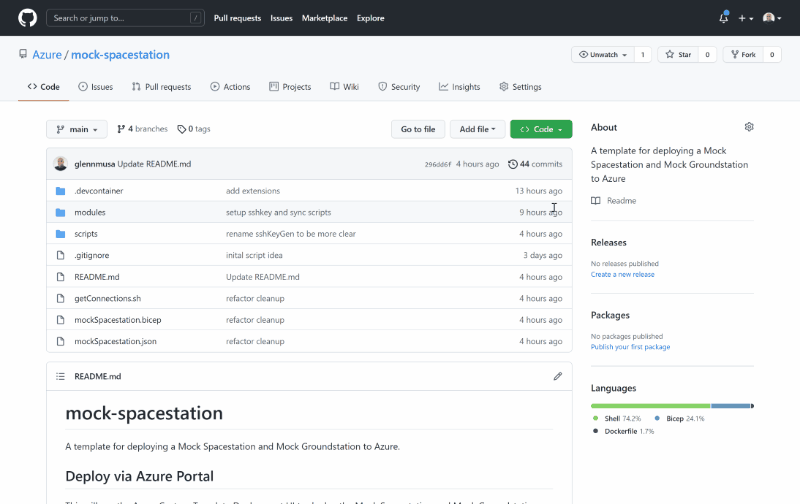Open the Security tab
Image resolution: width=800 pixels, height=504 pixels.
(399, 87)
